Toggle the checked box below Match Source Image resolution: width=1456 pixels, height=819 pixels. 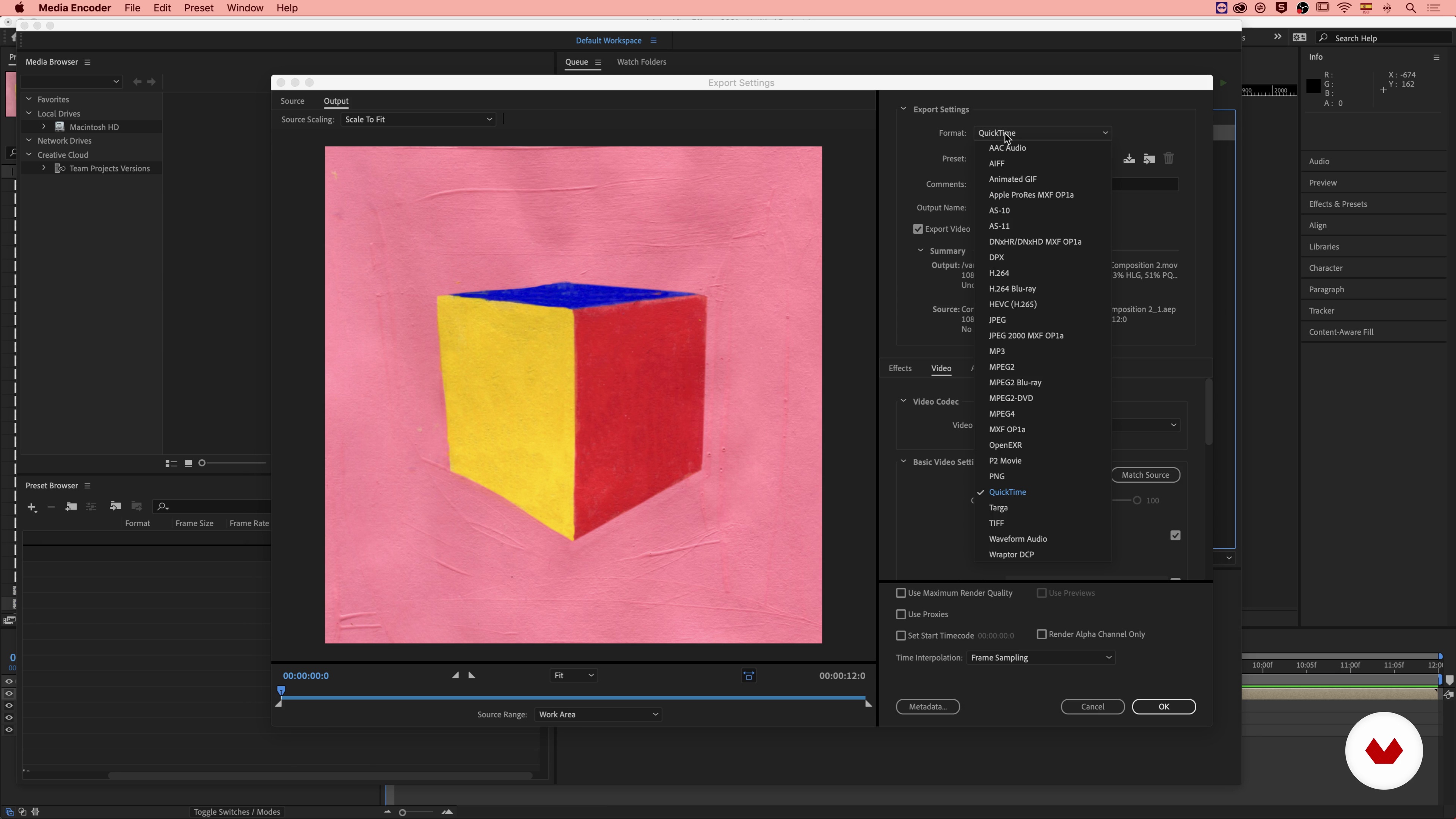pyautogui.click(x=1176, y=535)
